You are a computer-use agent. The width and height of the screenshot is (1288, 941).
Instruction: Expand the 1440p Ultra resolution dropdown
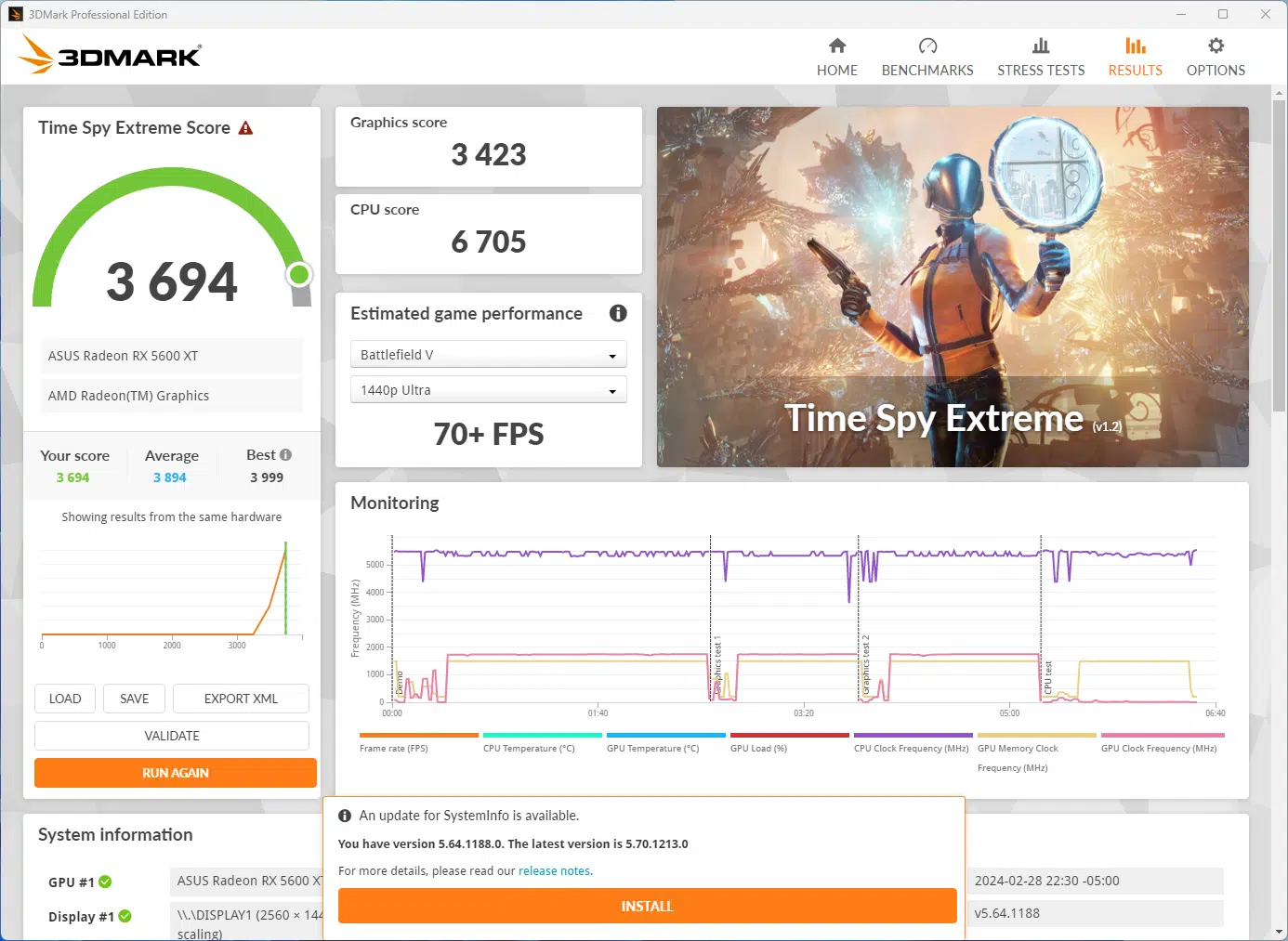coord(488,390)
